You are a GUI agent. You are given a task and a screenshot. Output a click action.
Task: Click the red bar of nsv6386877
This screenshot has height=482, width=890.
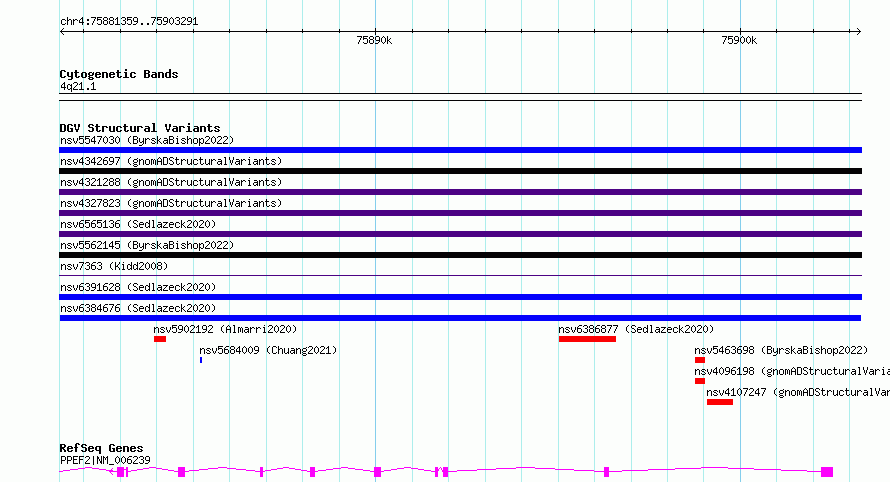[x=587, y=339]
